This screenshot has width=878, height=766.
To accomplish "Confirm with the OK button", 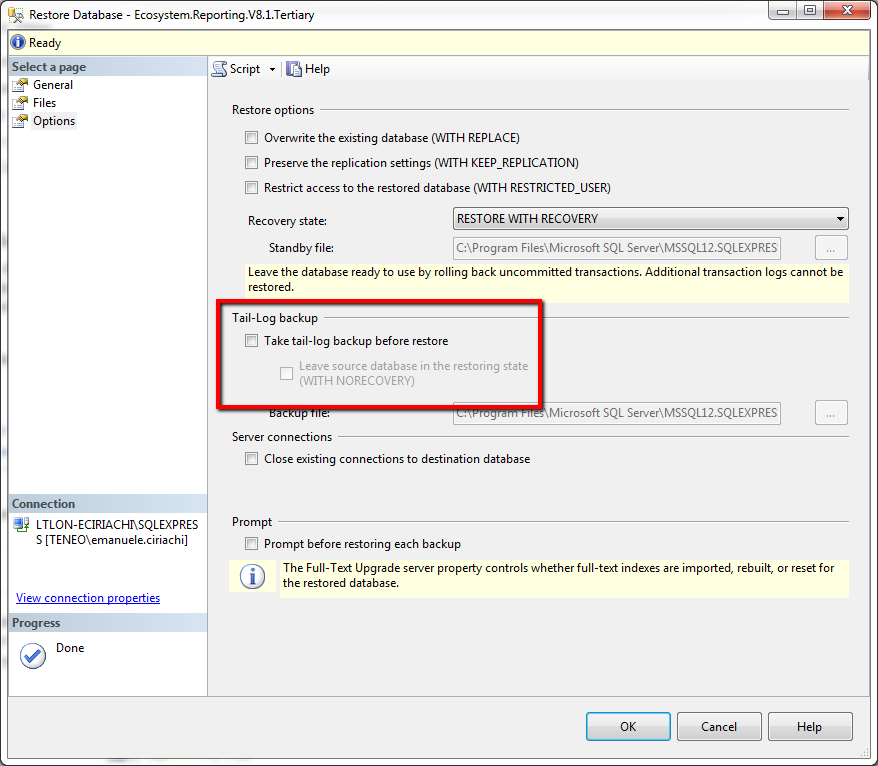I will pyautogui.click(x=628, y=727).
